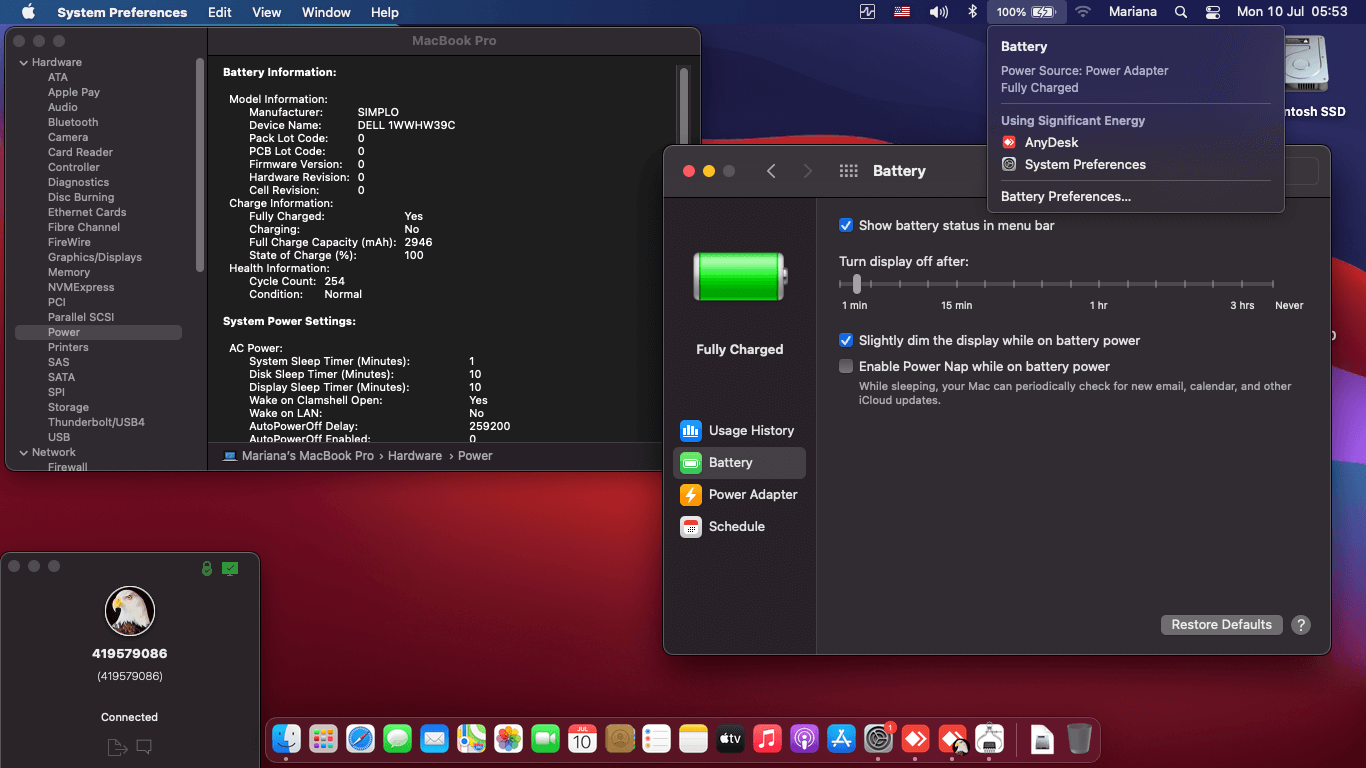Screen dimensions: 1366x768
Task: Open the Calendar app in the Dock
Action: (x=582, y=739)
